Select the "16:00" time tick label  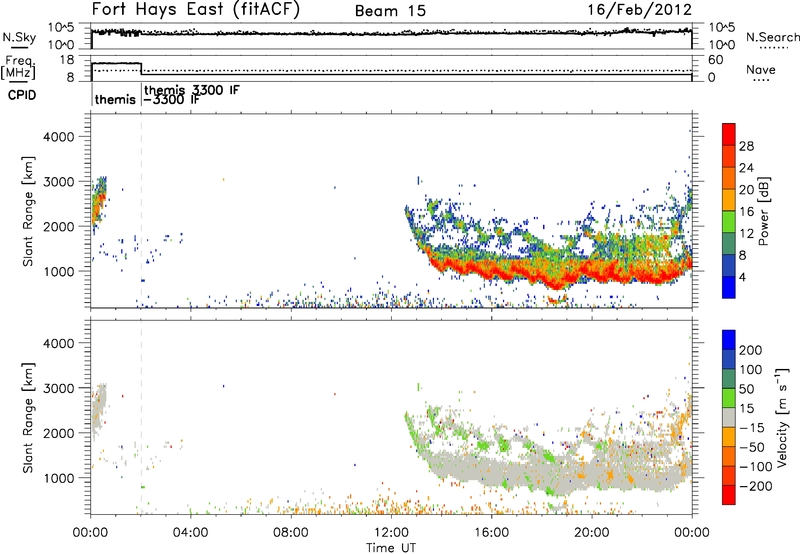(491, 533)
